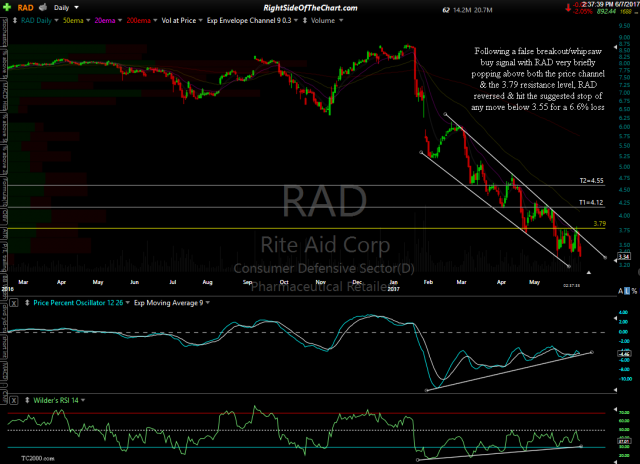
Task: Click the T1=4.12 target label
Action: click(591, 202)
